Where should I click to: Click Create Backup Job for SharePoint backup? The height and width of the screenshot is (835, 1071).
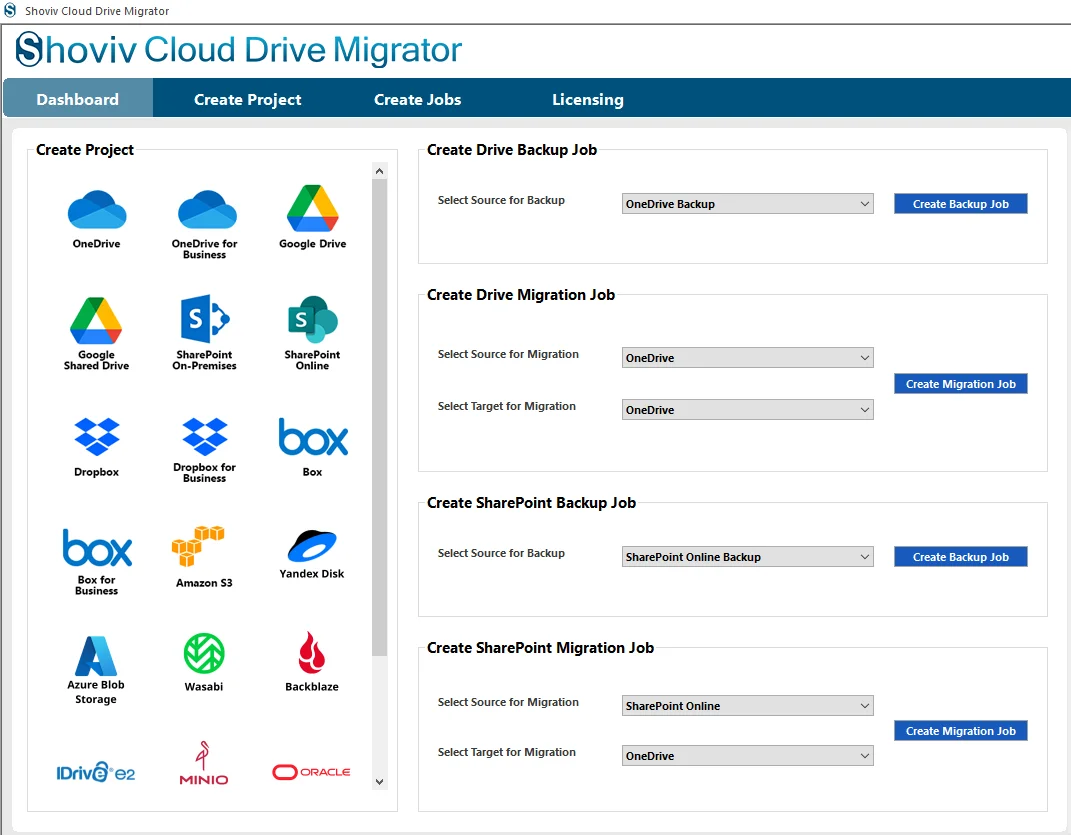(960, 557)
